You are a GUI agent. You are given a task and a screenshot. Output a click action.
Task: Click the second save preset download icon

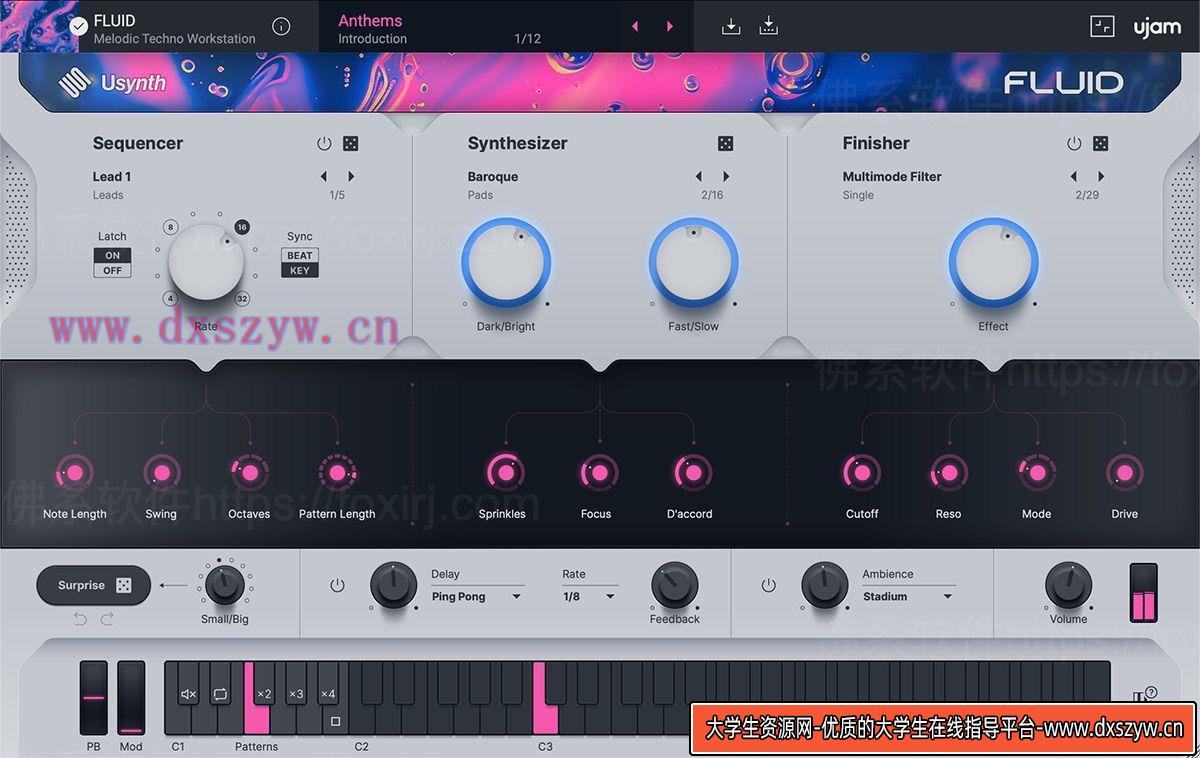tap(768, 27)
